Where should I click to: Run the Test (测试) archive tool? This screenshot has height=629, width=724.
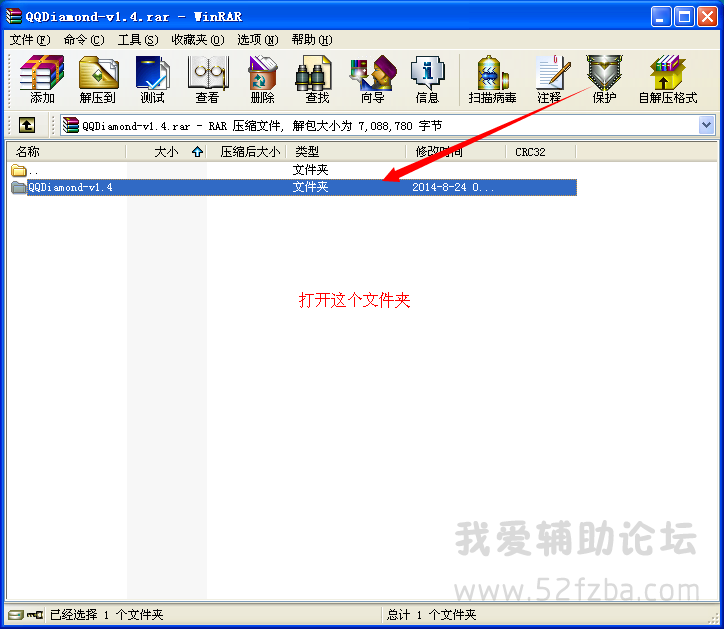tap(152, 79)
